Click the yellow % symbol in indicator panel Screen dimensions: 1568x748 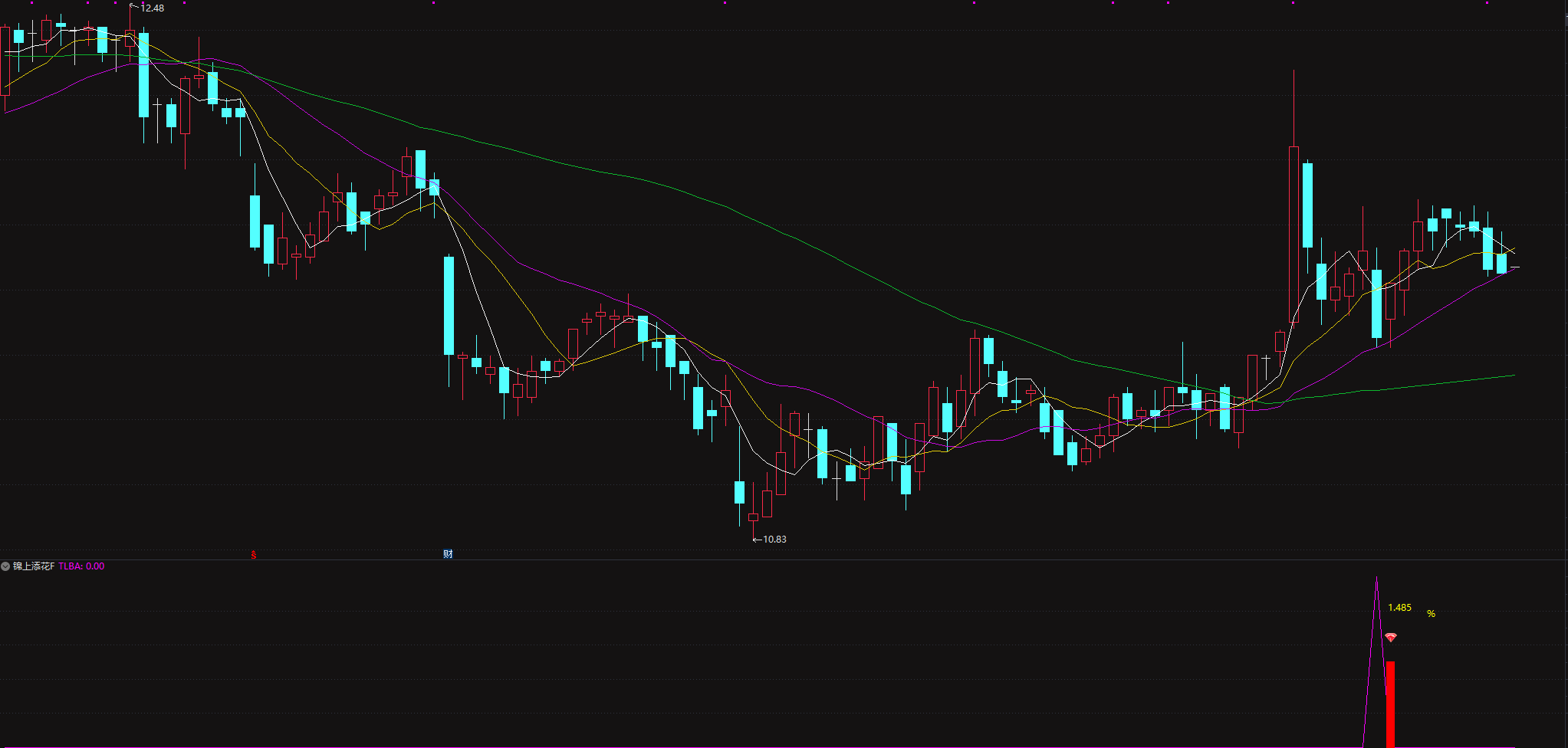tap(1431, 614)
